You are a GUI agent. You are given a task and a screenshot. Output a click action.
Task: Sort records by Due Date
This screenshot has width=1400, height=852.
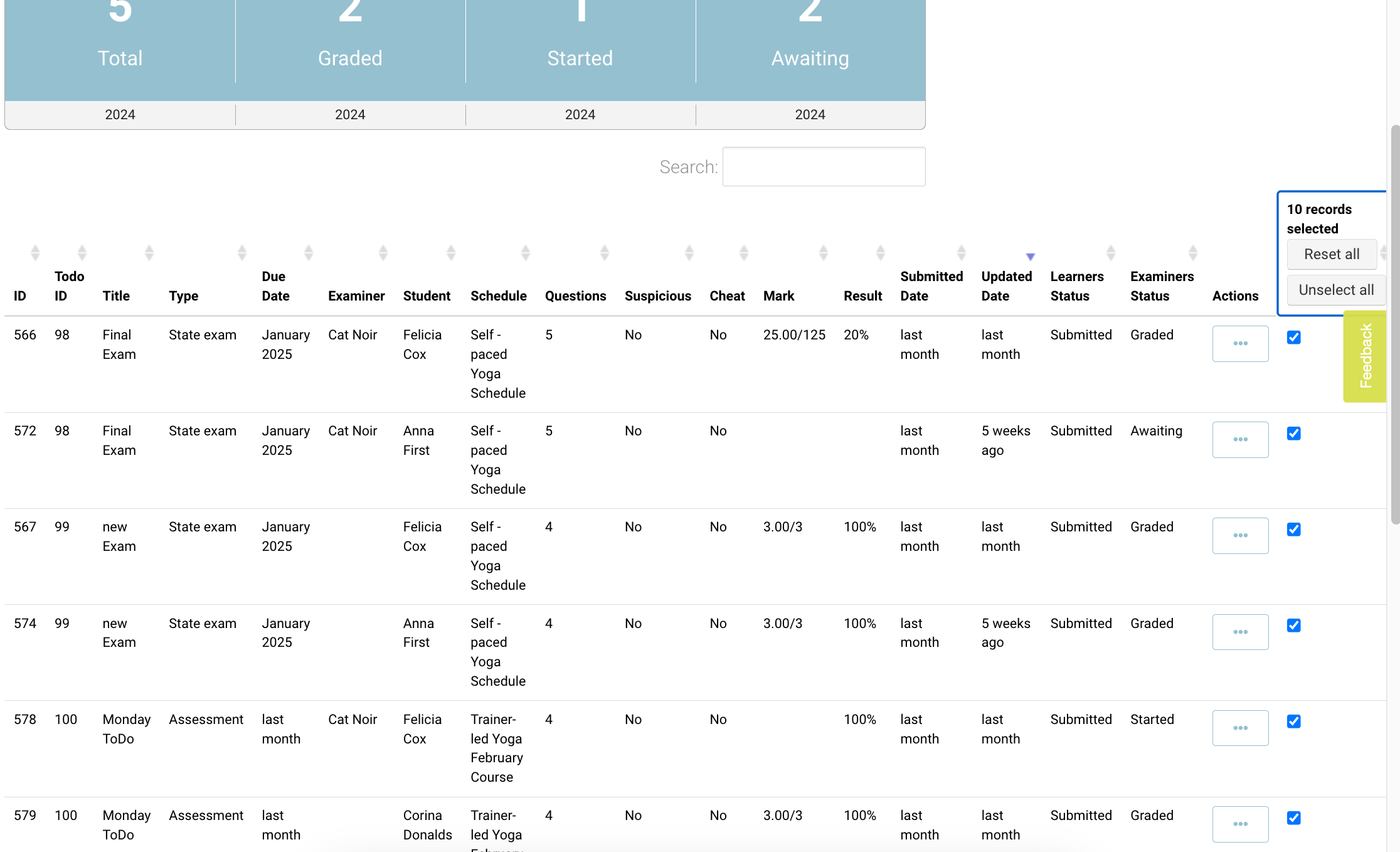point(308,252)
